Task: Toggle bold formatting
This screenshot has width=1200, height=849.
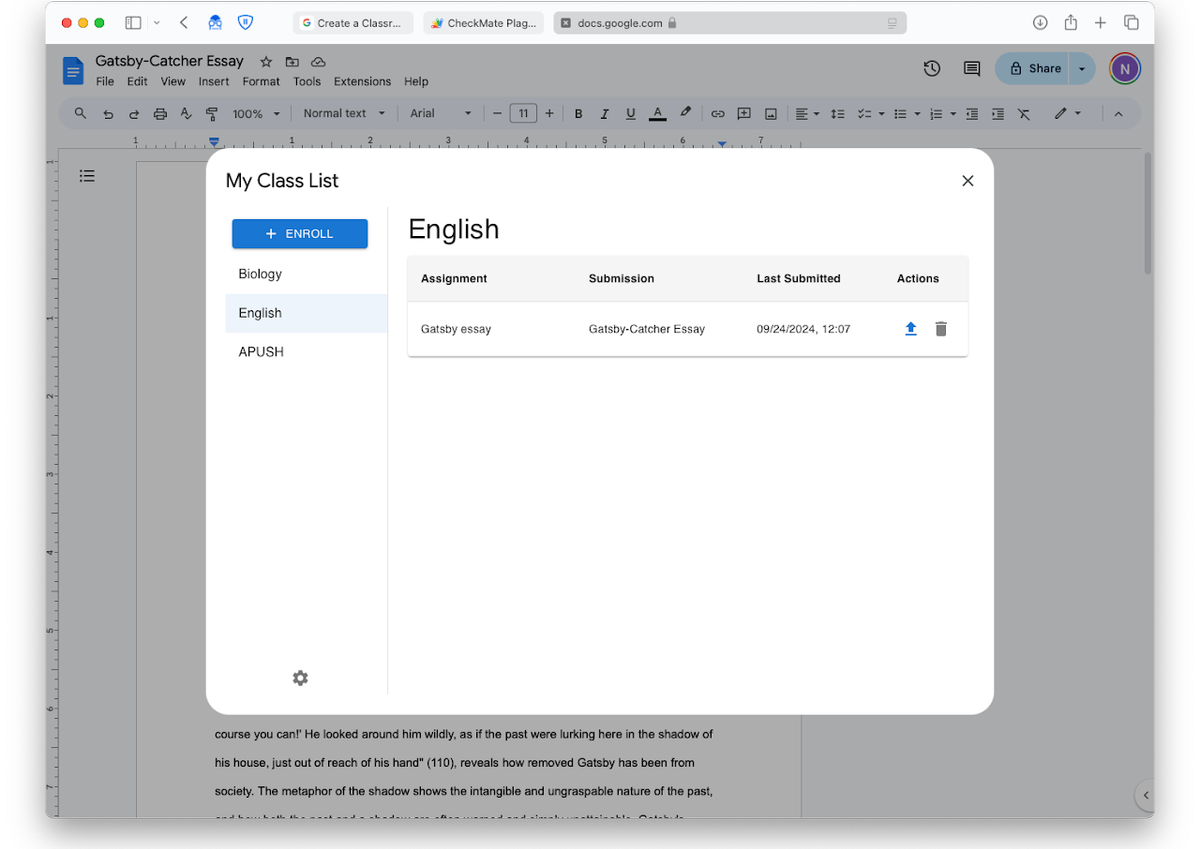Action: 578,113
